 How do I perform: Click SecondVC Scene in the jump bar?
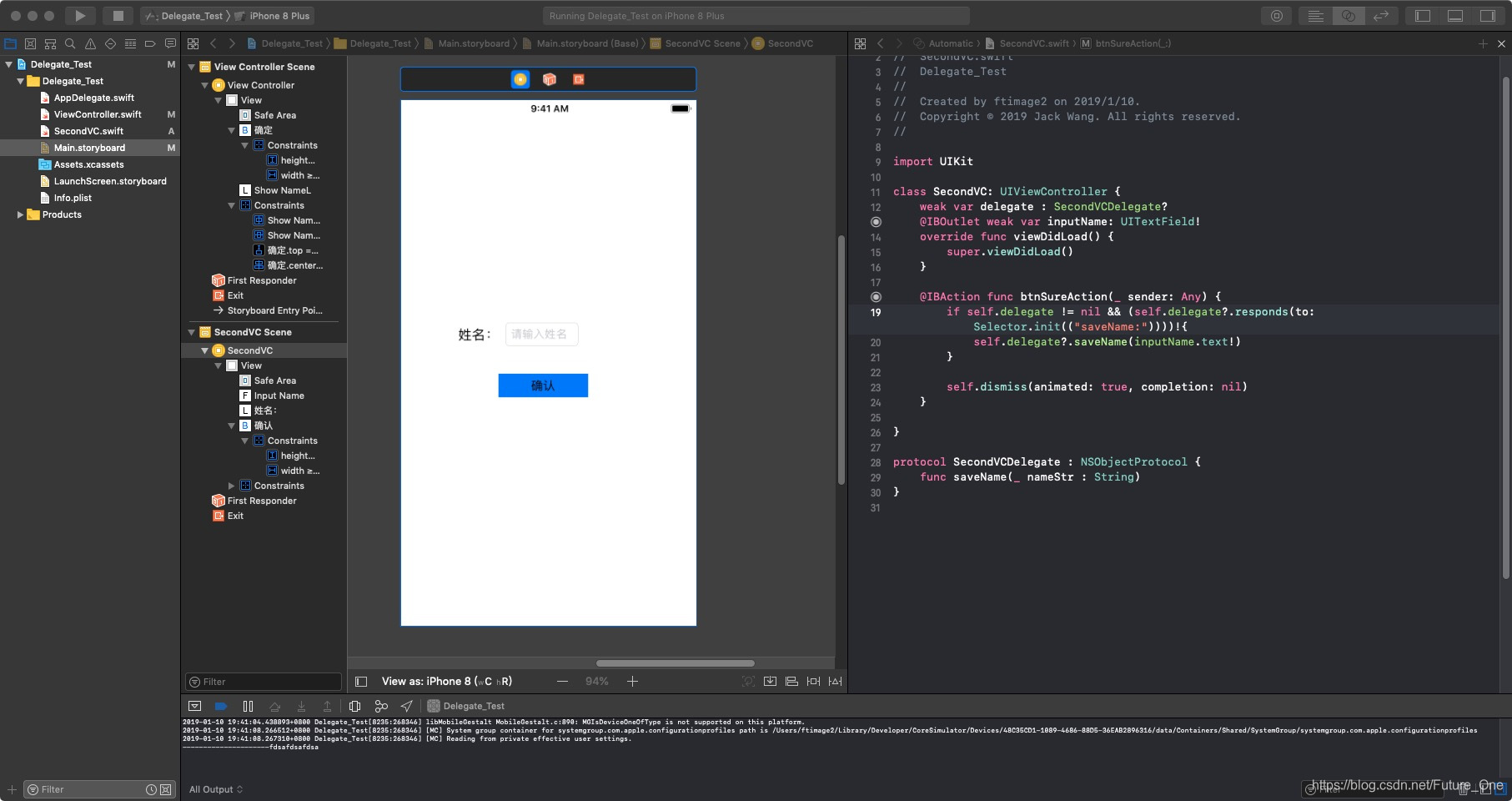coord(696,43)
